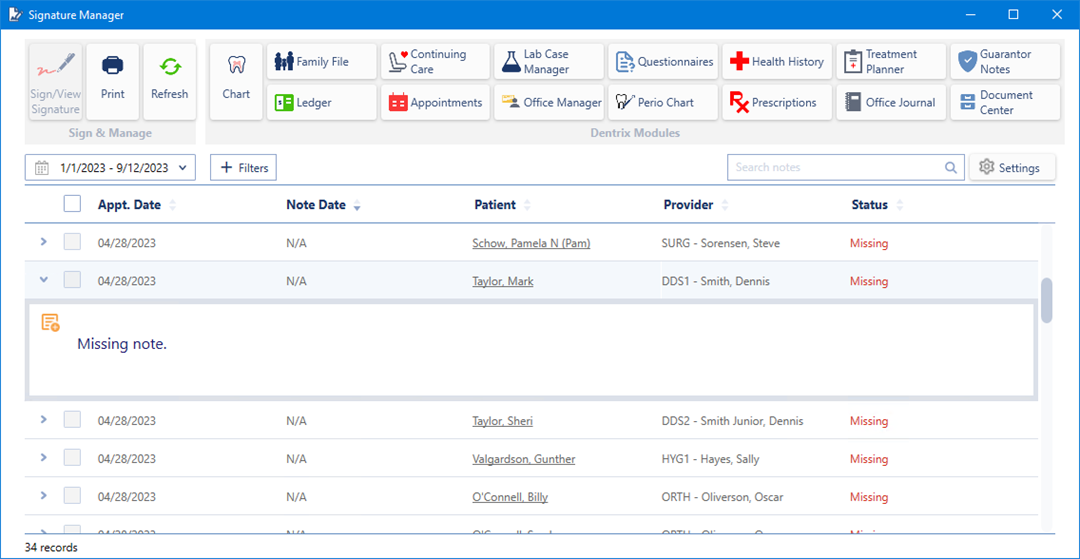Open the Prescriptions module
Image resolution: width=1080 pixels, height=559 pixels.
point(777,102)
